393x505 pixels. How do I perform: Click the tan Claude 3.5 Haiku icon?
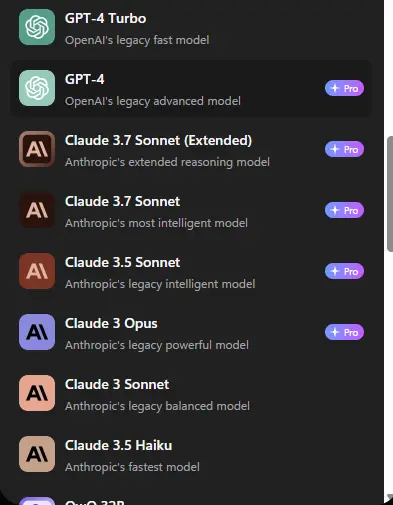[x=37, y=454]
